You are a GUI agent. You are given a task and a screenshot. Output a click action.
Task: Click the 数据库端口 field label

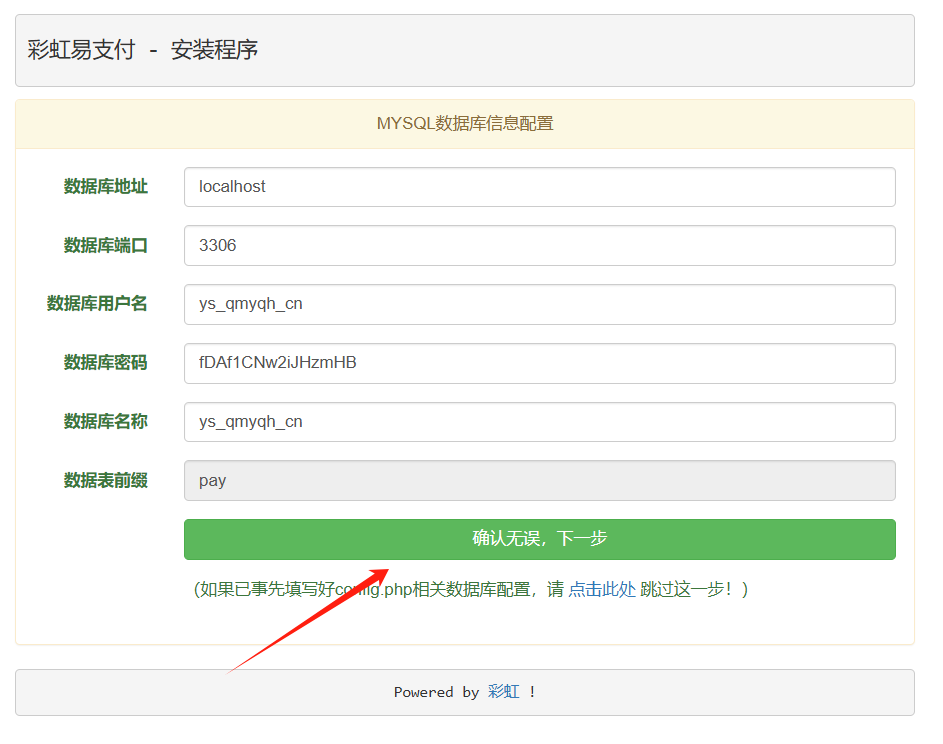[x=105, y=245]
